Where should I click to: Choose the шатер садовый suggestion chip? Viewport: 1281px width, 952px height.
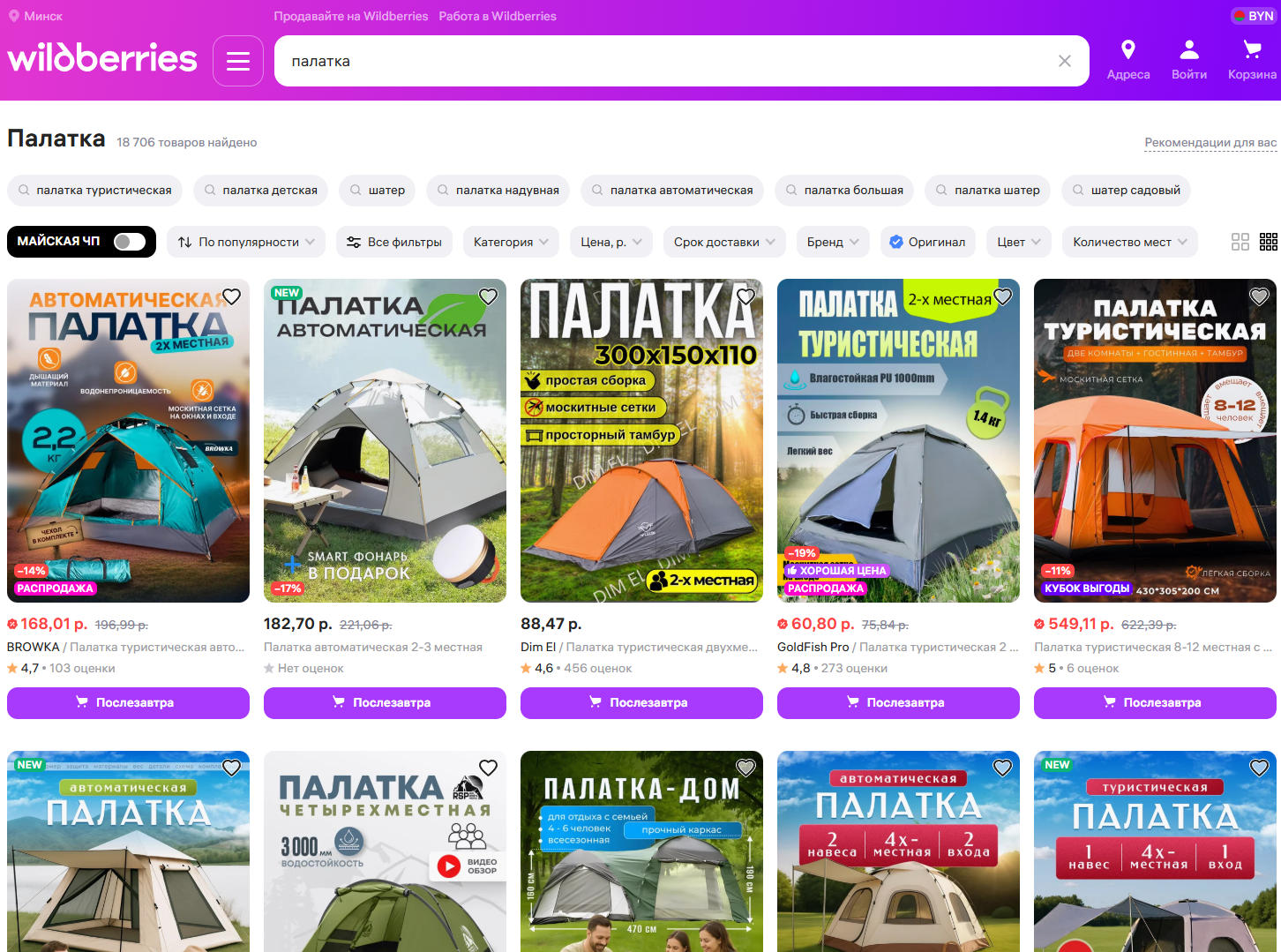coord(1127,190)
